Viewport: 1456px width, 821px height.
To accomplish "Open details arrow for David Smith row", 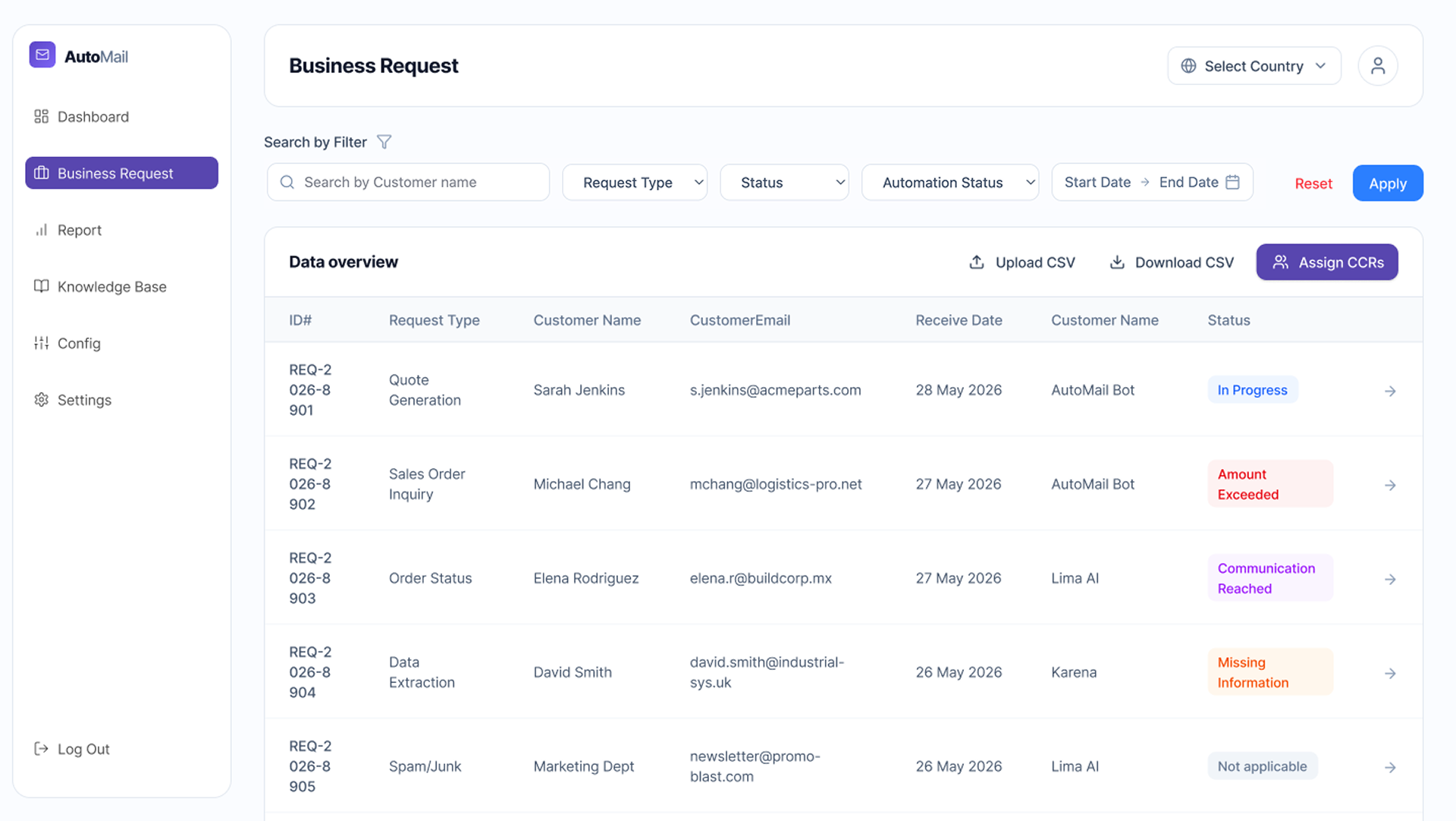I will [x=1390, y=673].
